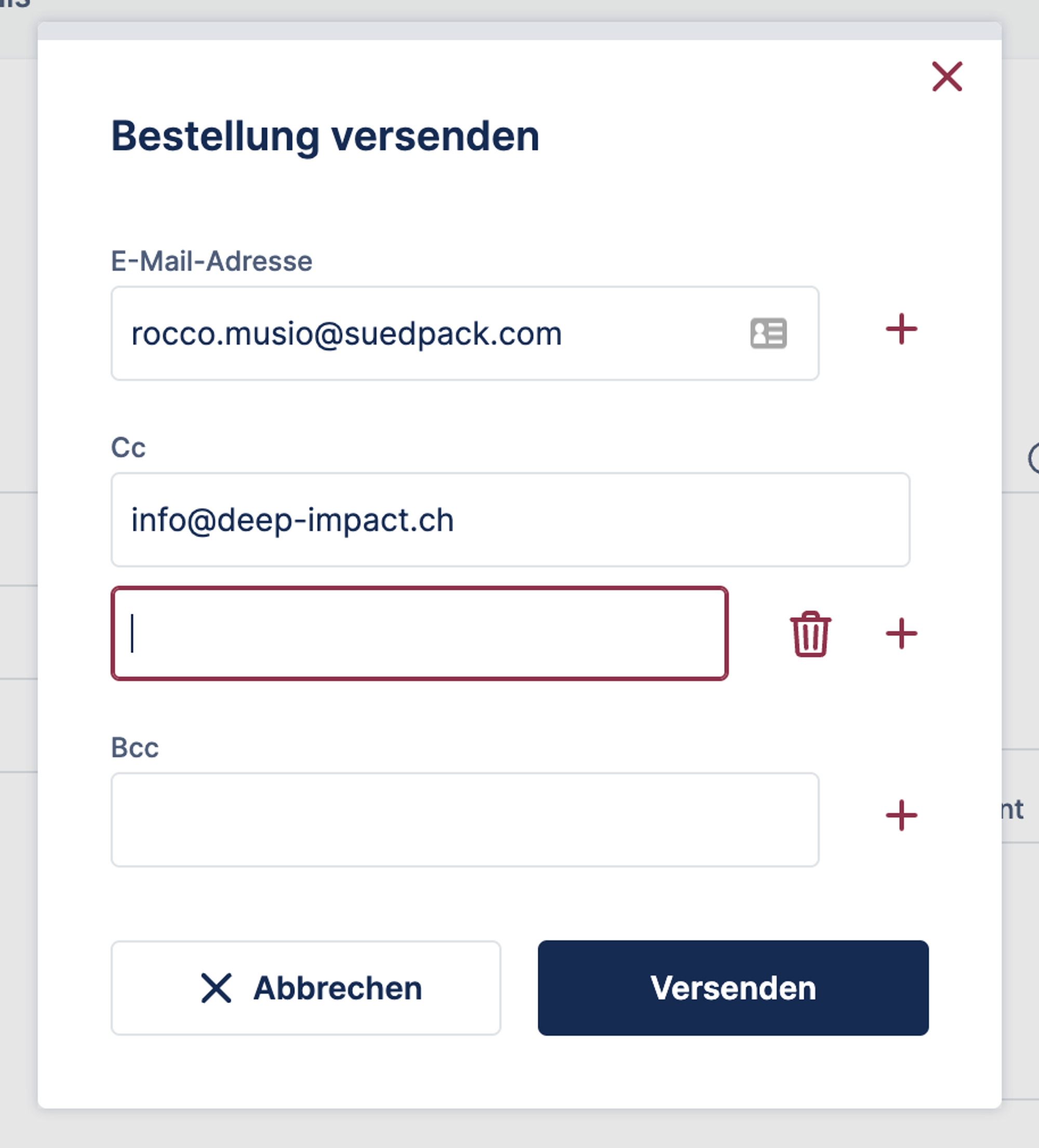Click the gray strip atop the dialog
The height and width of the screenshot is (1148, 1039).
click(x=518, y=31)
